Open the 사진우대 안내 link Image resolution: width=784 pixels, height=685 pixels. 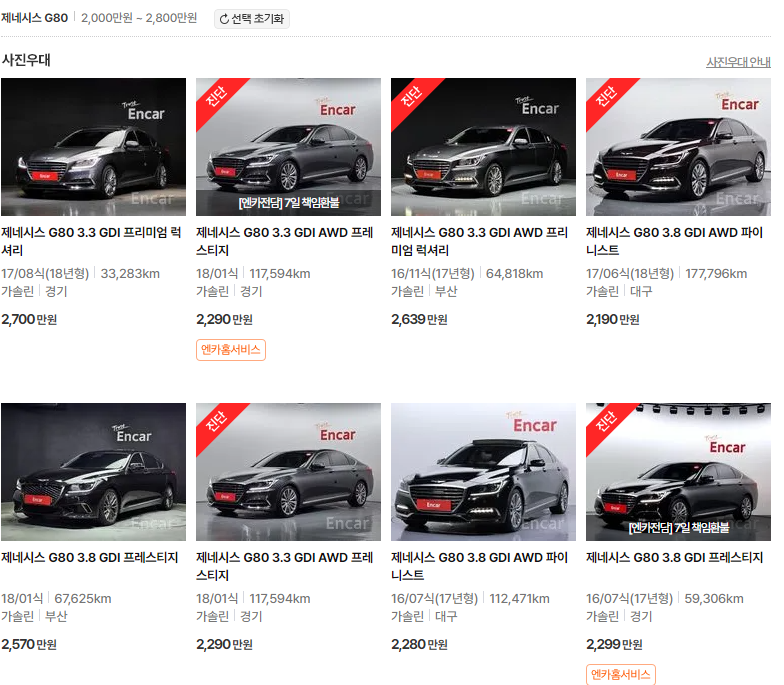coord(738,62)
